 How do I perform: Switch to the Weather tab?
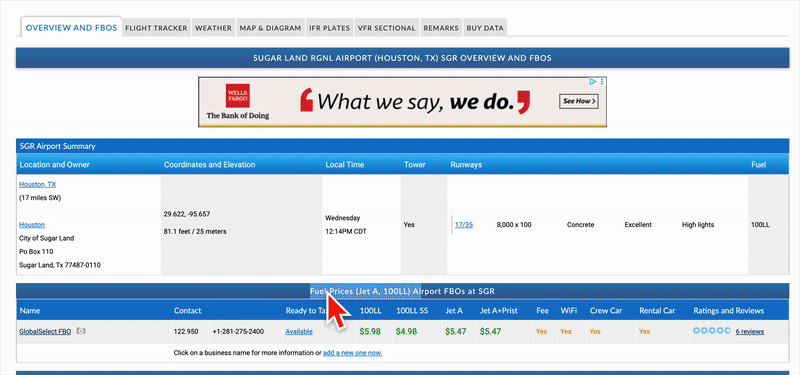click(213, 28)
